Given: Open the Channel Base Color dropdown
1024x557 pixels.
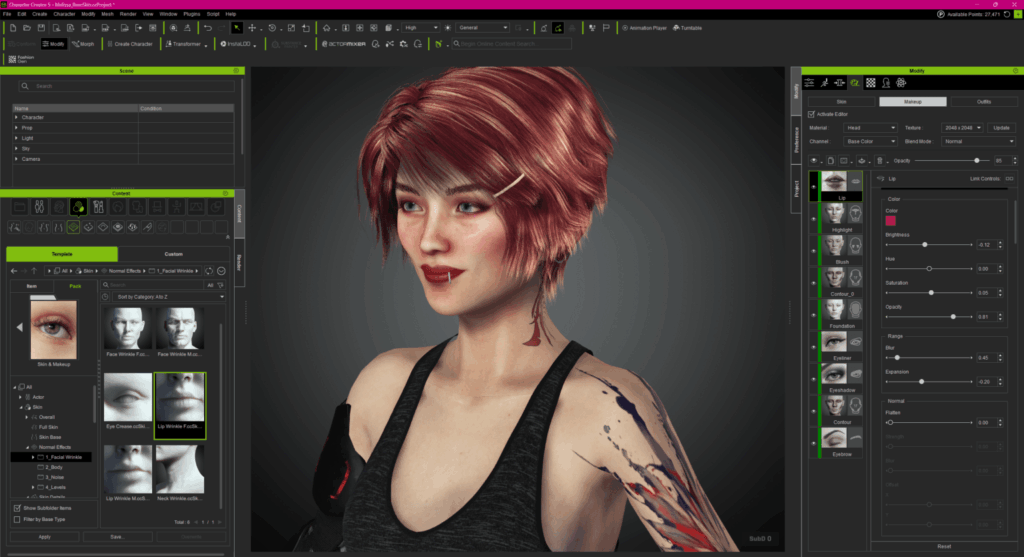Looking at the screenshot, I should click(870, 142).
